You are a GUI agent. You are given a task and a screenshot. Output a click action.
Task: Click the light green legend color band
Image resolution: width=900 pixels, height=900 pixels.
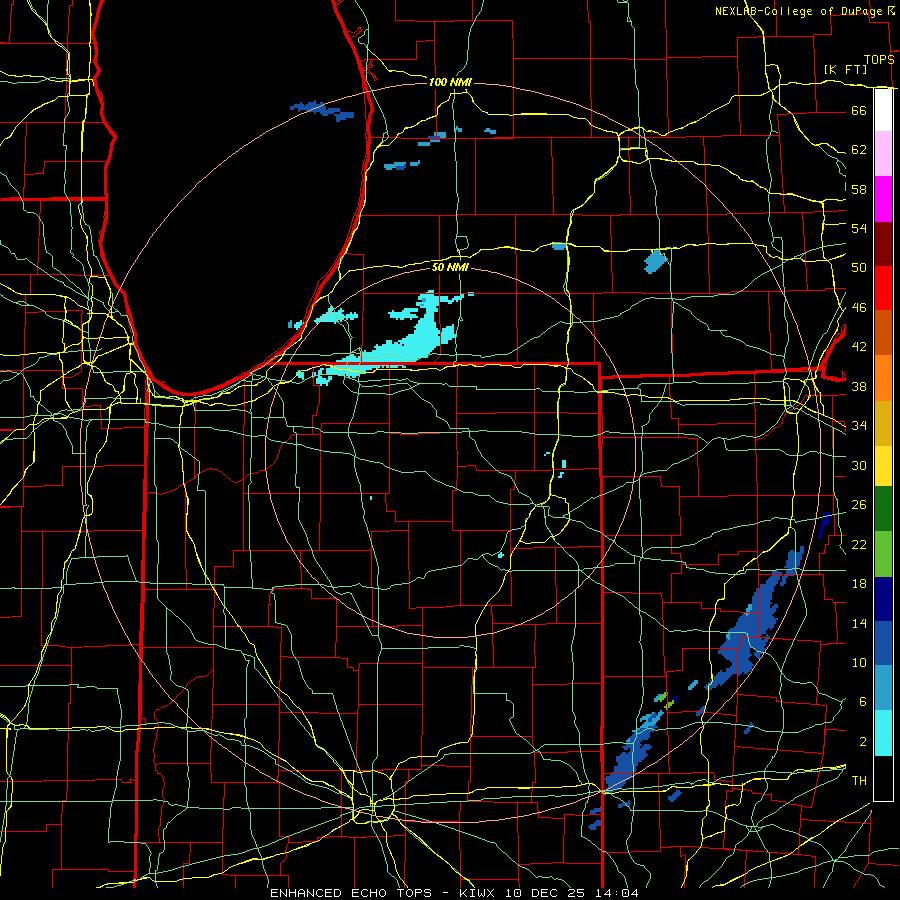click(883, 554)
